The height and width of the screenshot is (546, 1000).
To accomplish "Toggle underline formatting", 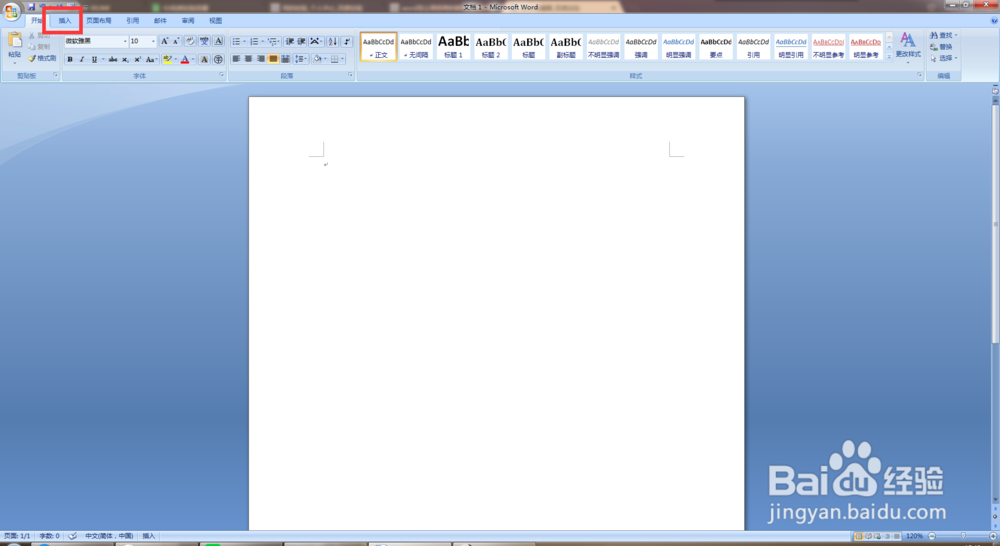I will pos(94,59).
